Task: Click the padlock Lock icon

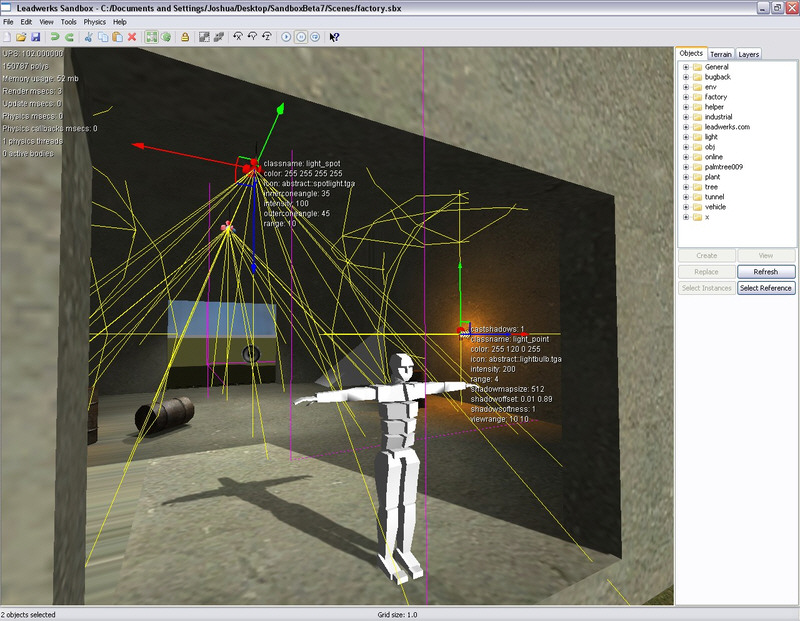Action: 185,37
